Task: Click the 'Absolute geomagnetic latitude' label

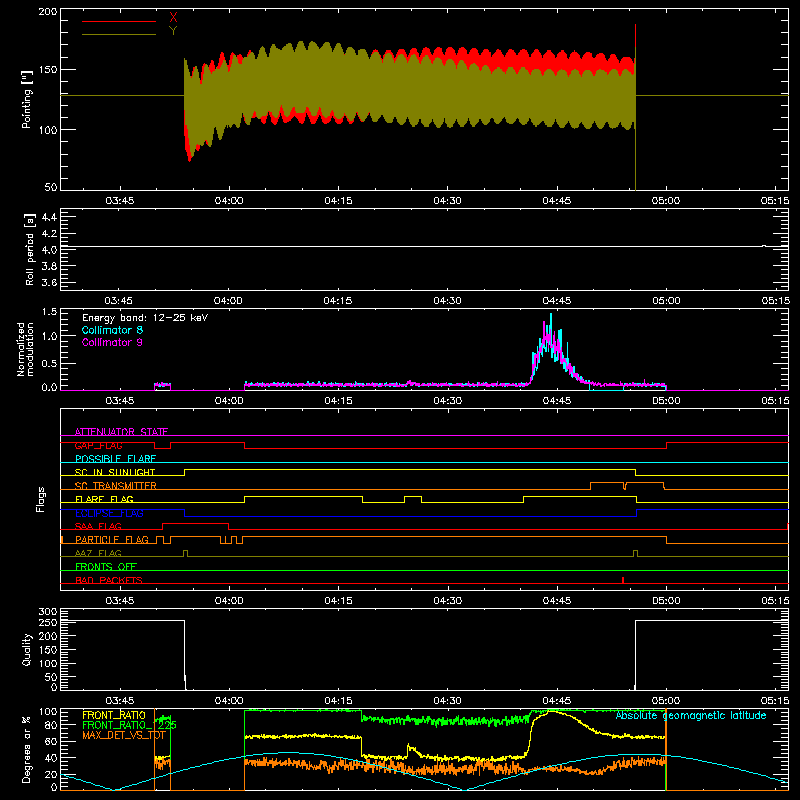Action: [x=691, y=715]
